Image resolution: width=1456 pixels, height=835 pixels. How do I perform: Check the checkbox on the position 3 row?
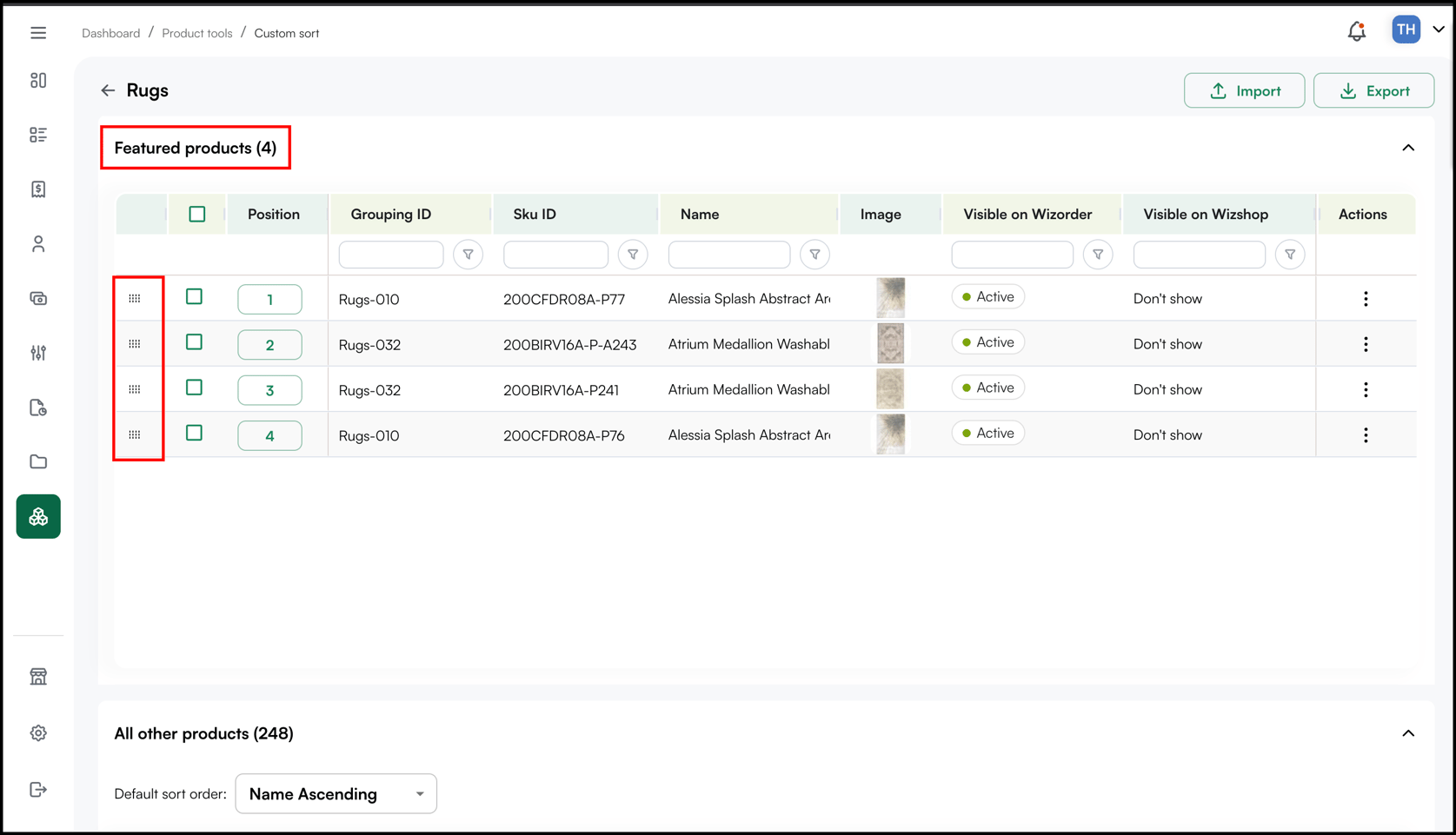[x=194, y=388]
